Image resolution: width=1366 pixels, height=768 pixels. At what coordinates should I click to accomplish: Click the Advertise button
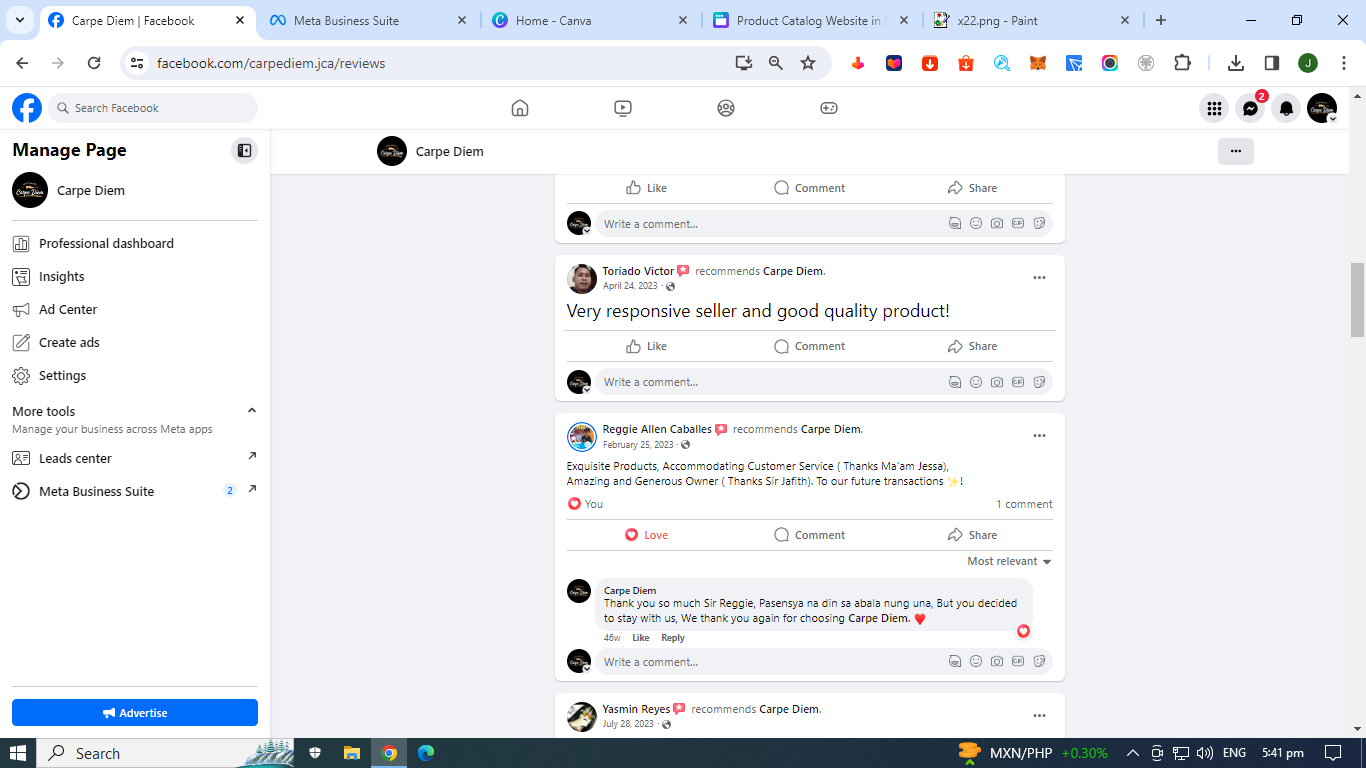[135, 713]
